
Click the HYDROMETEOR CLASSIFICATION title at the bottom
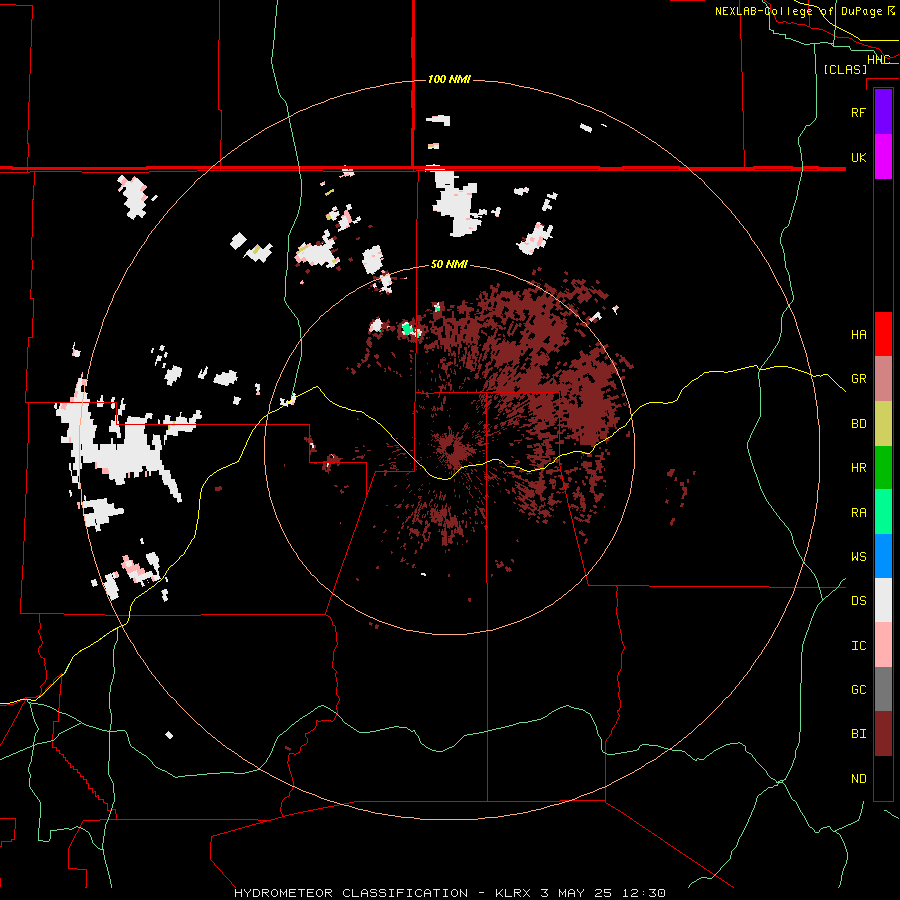point(351,893)
